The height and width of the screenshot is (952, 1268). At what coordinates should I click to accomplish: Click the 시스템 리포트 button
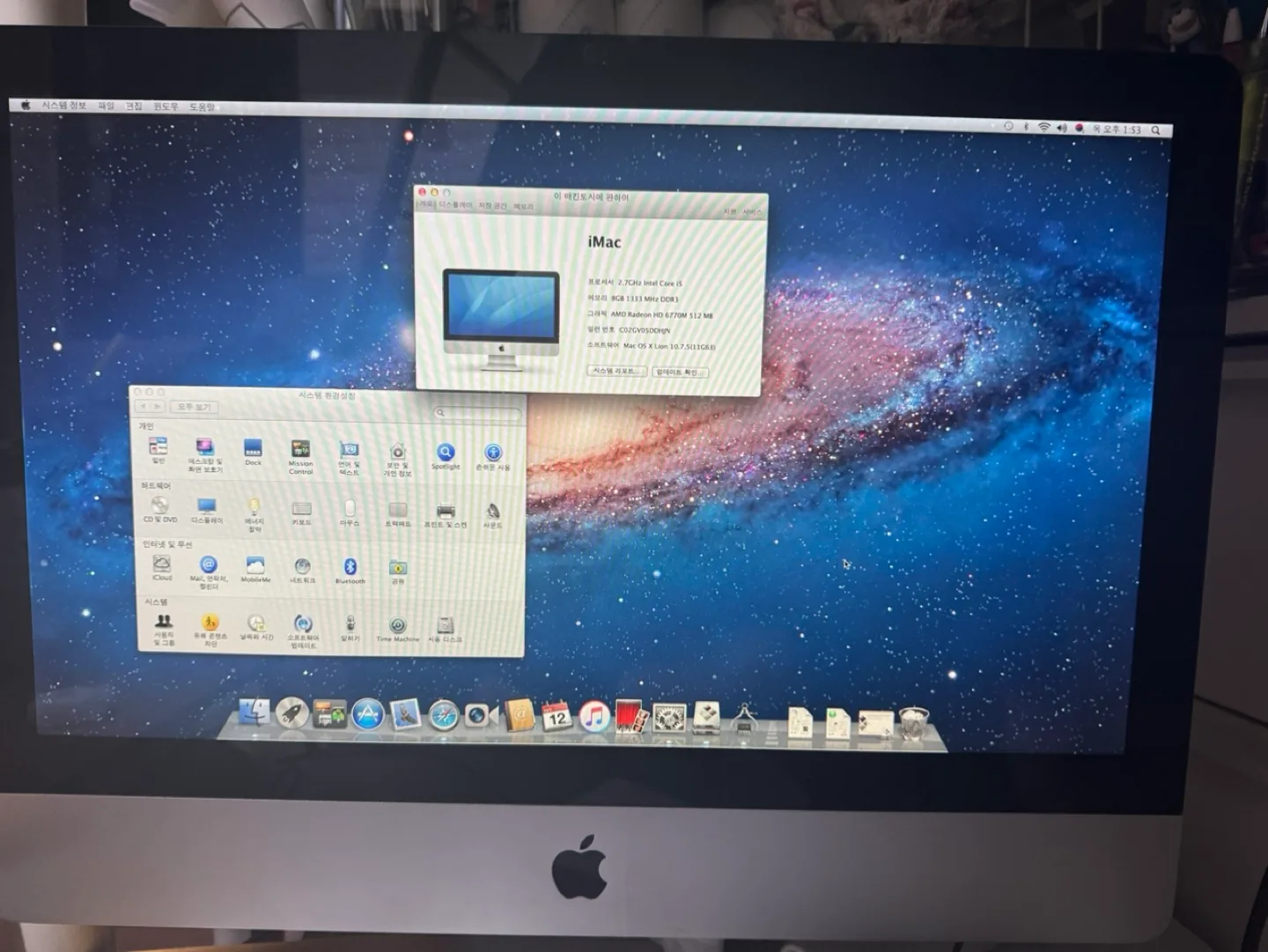[616, 371]
